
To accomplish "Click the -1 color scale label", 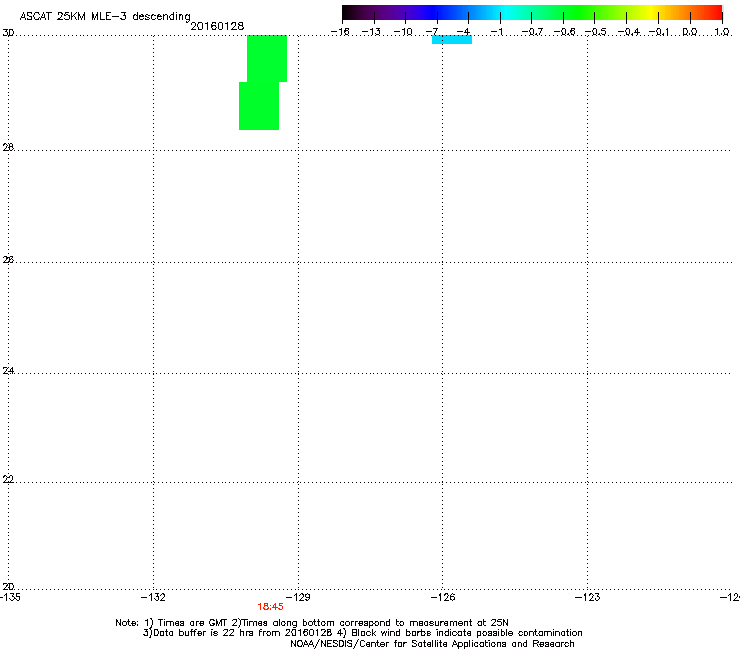I will tap(497, 32).
